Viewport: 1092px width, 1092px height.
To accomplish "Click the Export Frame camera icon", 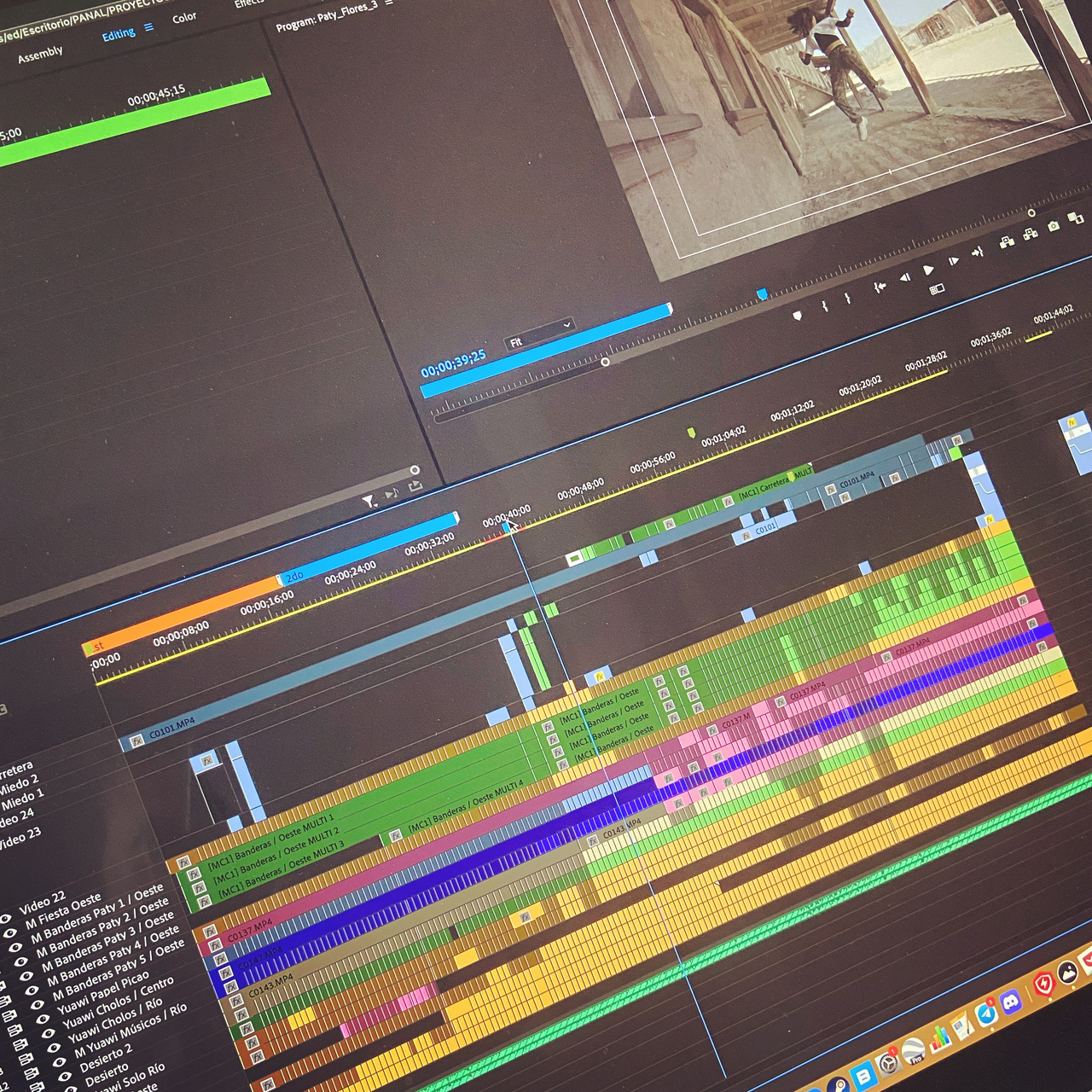I will point(1054,226).
